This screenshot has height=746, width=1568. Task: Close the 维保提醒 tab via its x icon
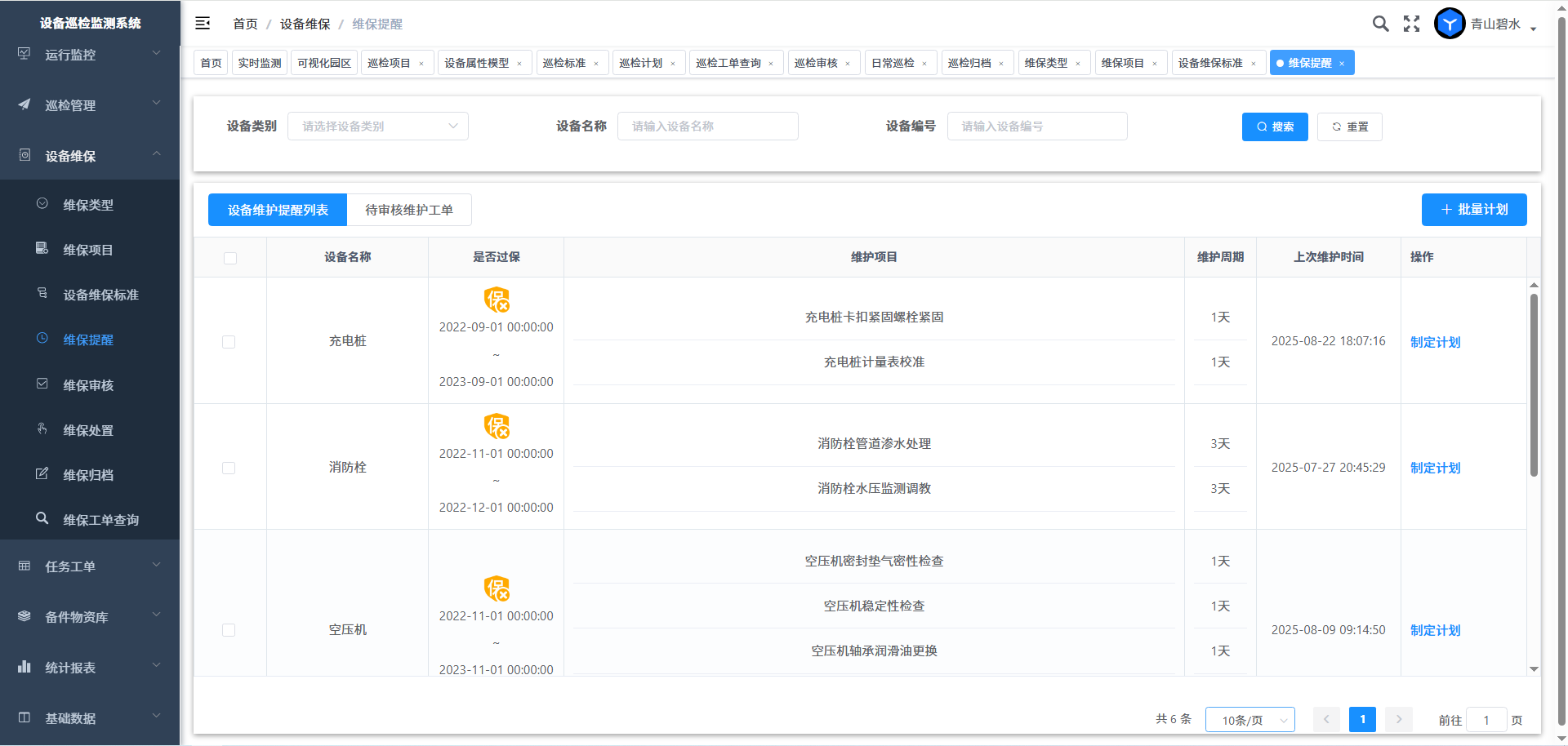click(x=1342, y=64)
